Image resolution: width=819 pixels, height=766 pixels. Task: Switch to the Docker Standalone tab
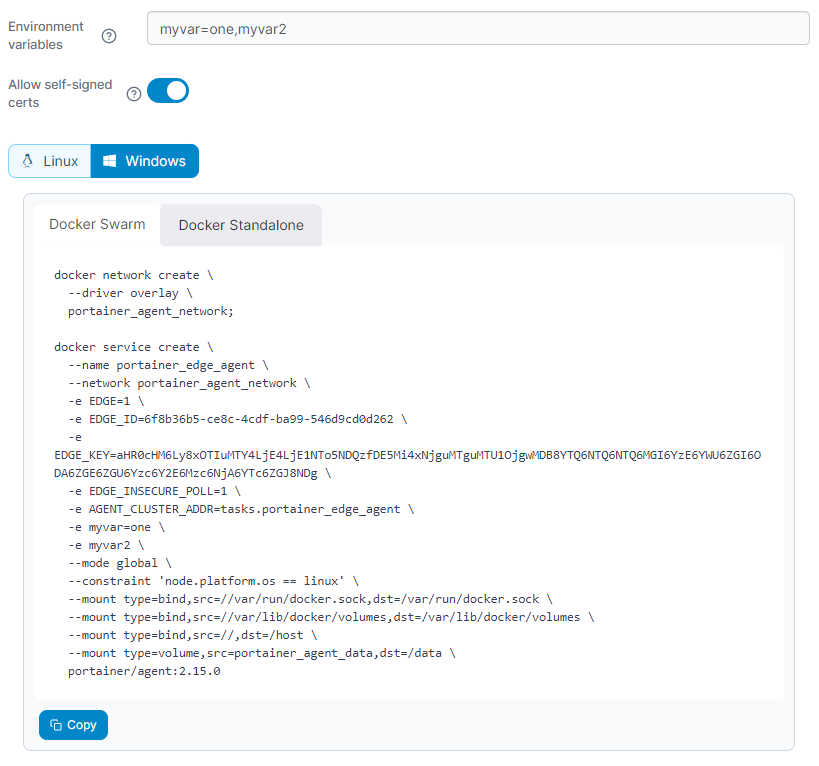click(241, 225)
